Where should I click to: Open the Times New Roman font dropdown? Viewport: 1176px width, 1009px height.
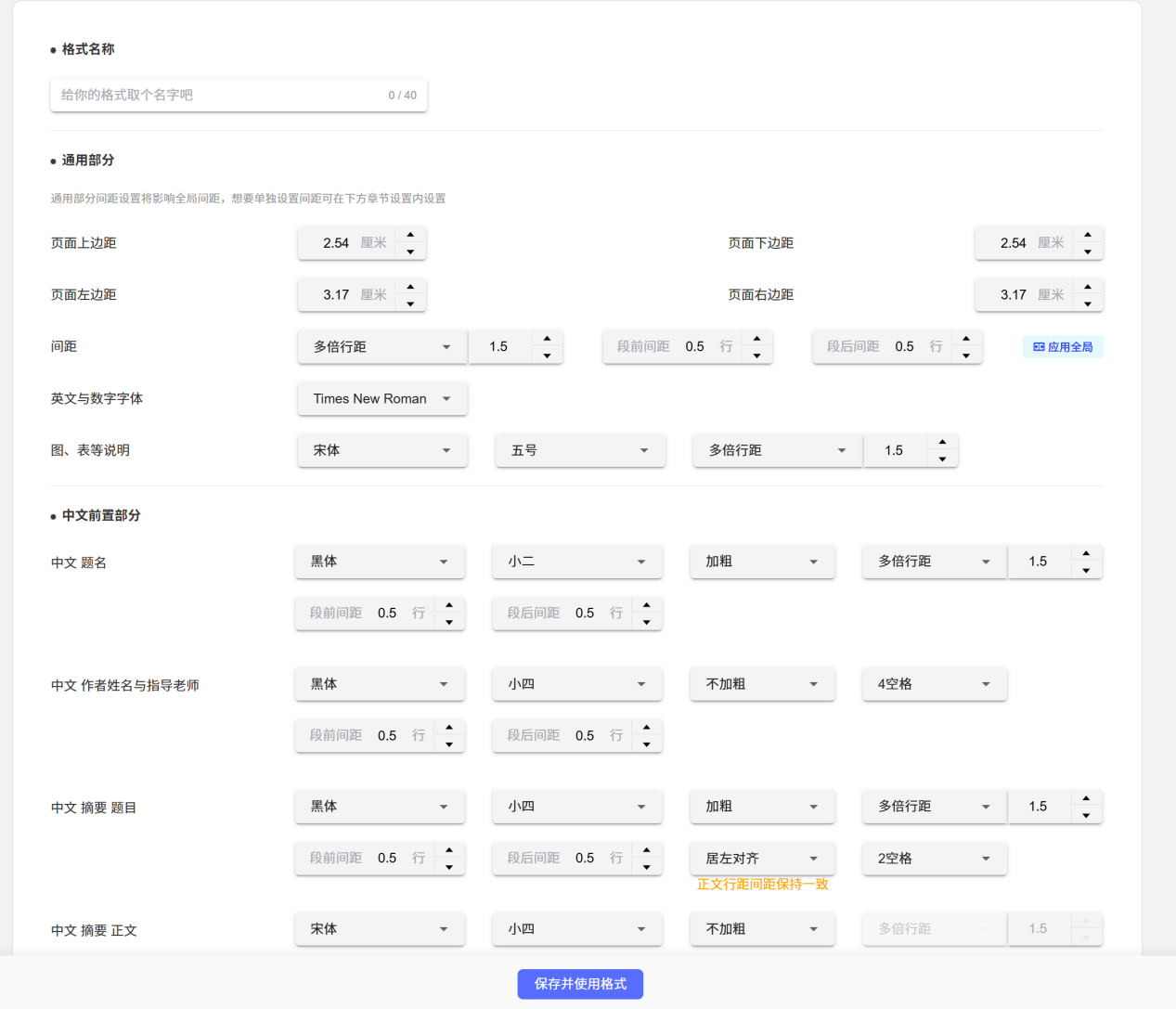382,398
